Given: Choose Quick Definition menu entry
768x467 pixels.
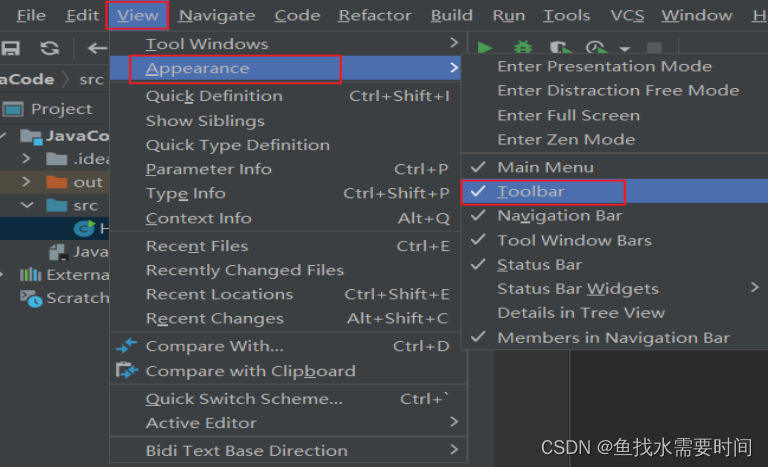Looking at the screenshot, I should [x=286, y=96].
